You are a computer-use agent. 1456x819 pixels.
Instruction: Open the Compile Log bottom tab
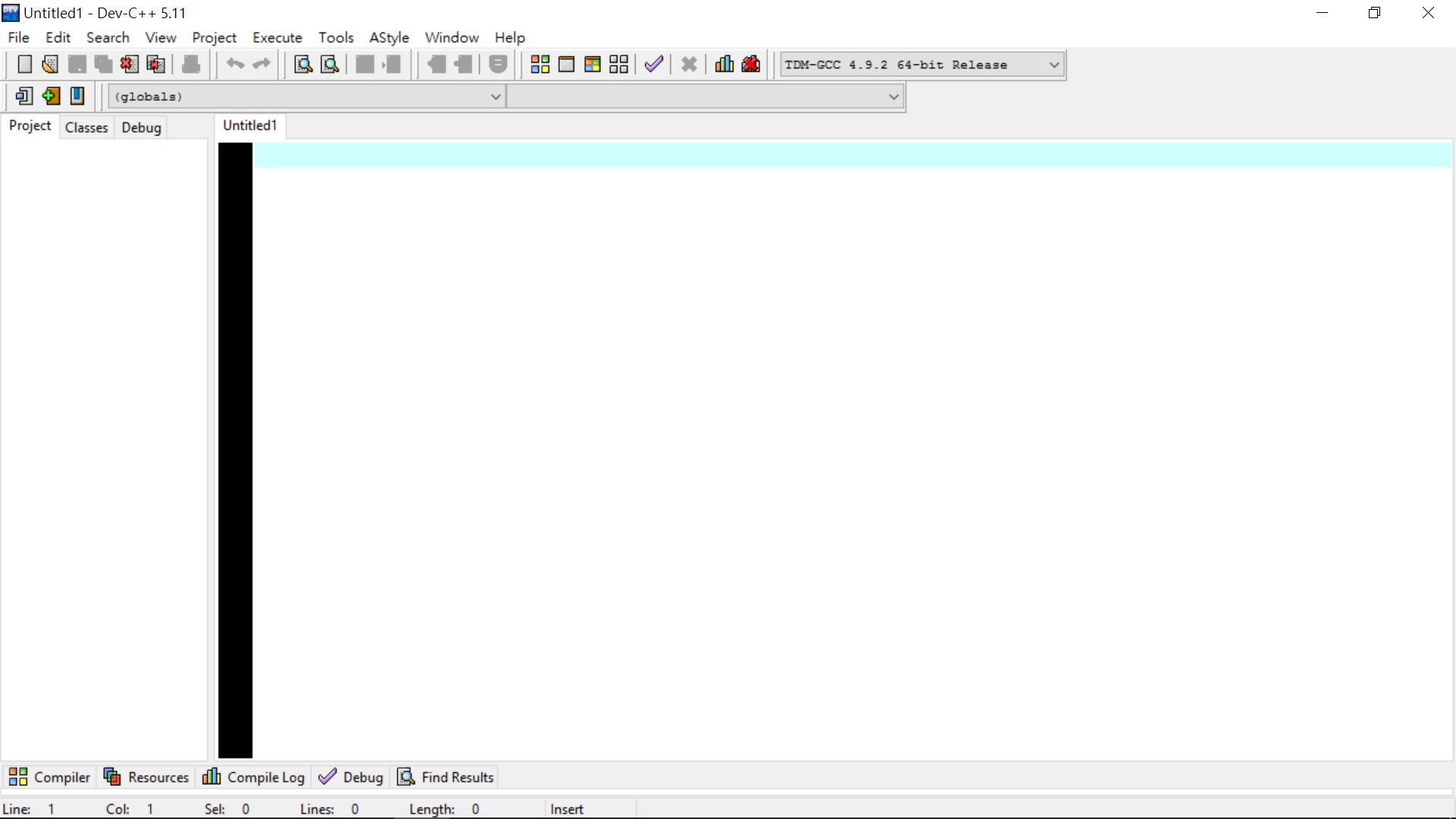point(254,777)
